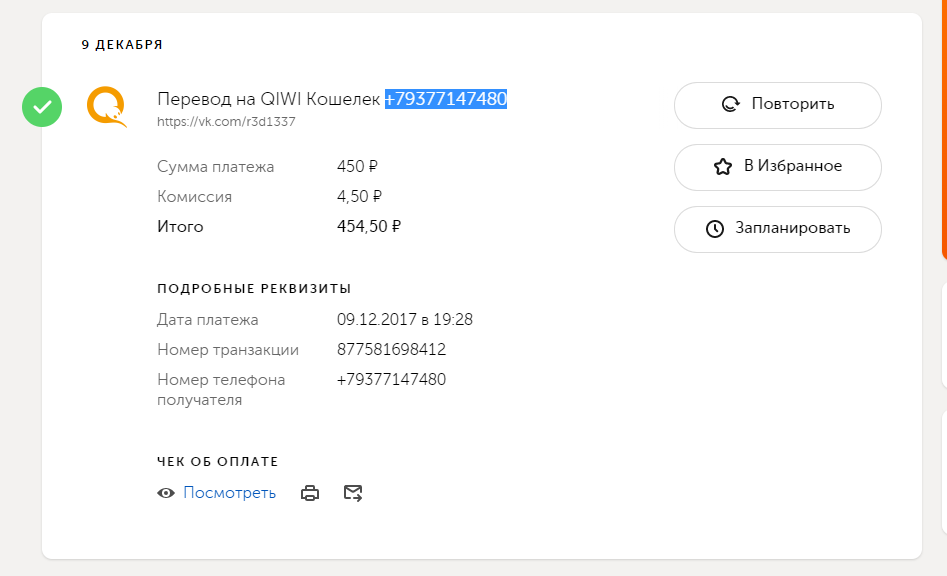Click the green success checkmark icon
Viewport: 947px width, 576px height.
click(42, 107)
